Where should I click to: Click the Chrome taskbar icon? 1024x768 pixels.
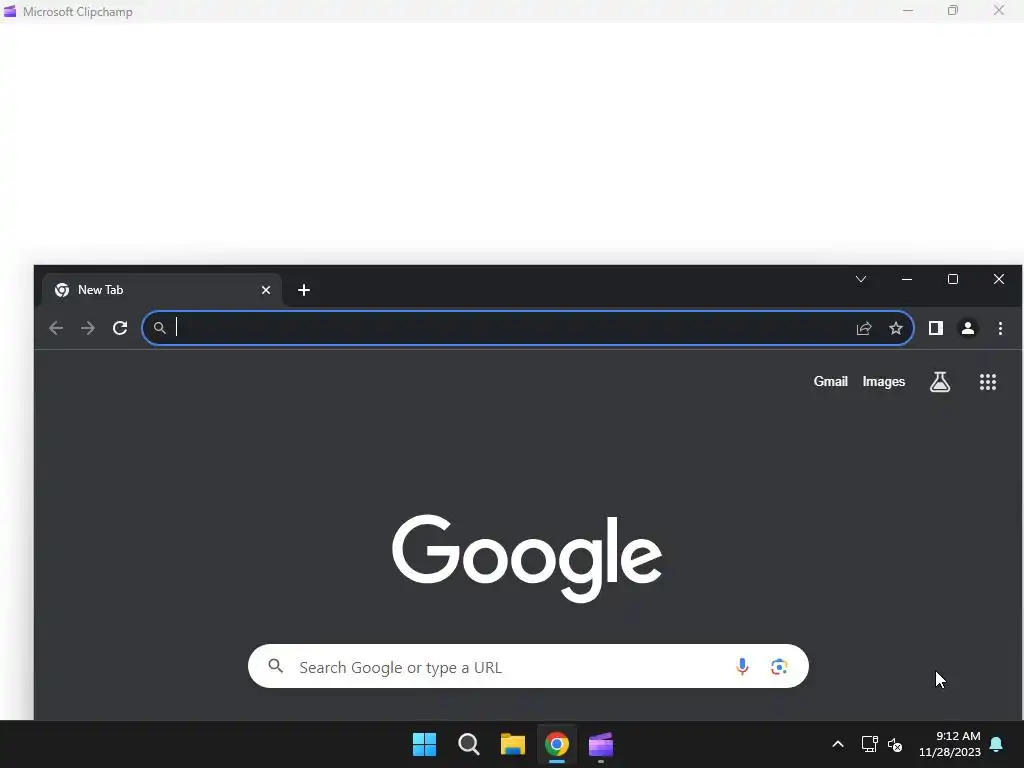click(x=557, y=744)
